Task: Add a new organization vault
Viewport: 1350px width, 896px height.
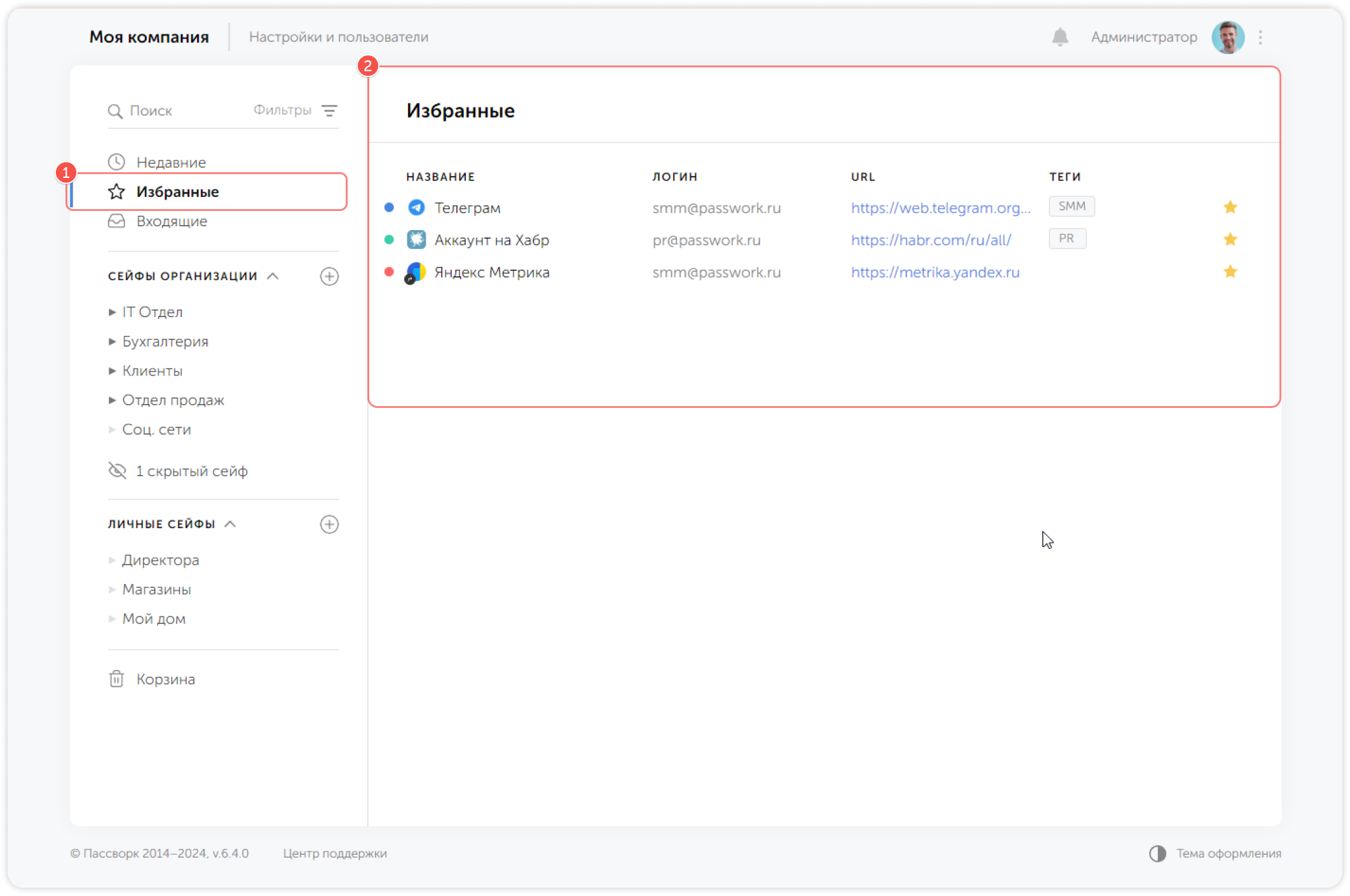Action: [x=329, y=276]
